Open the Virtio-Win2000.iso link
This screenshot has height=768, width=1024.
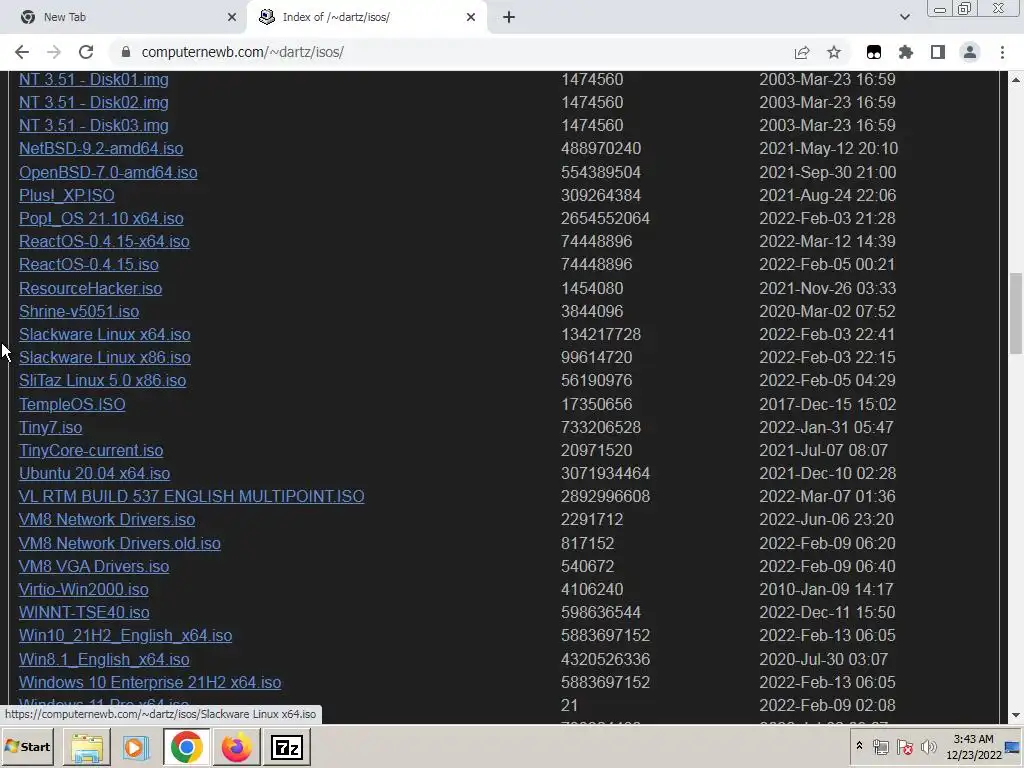[84, 589]
